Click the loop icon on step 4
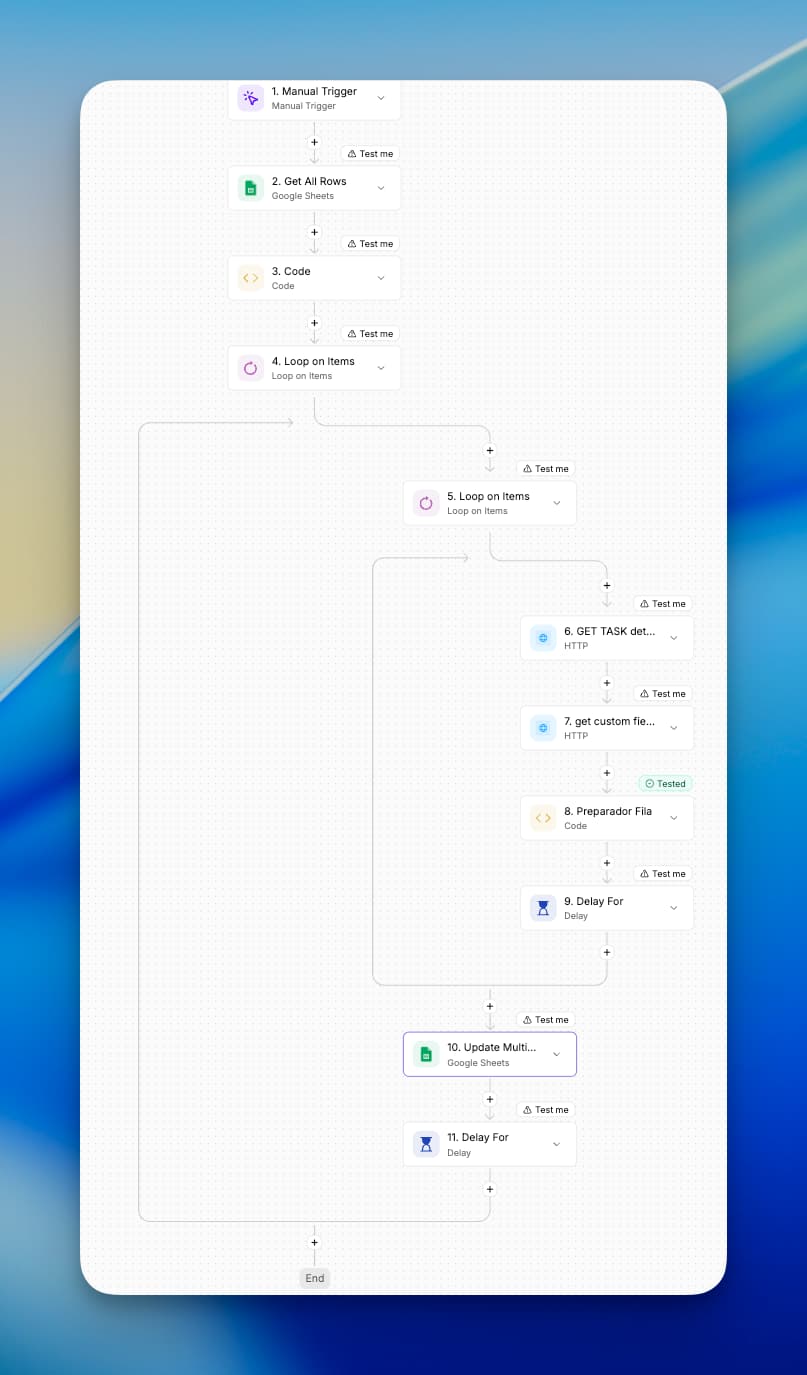This screenshot has width=807, height=1375. (250, 368)
